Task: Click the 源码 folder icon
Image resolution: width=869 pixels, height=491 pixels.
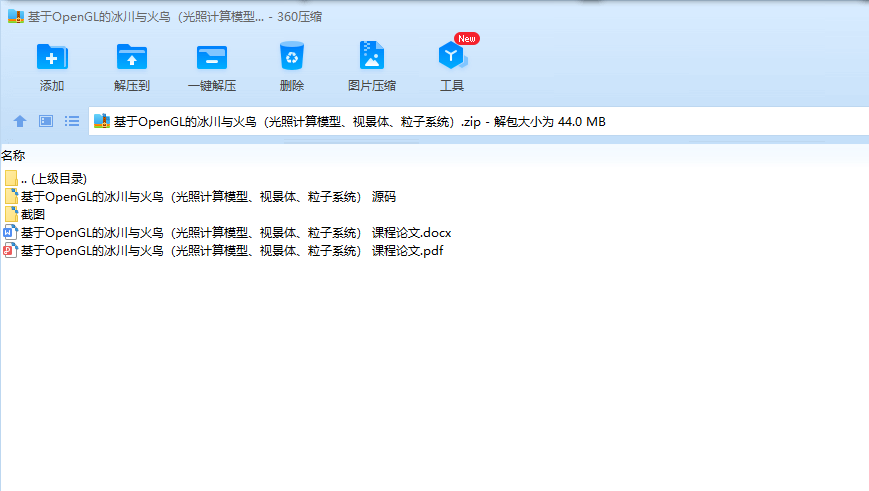Action: tap(11, 196)
